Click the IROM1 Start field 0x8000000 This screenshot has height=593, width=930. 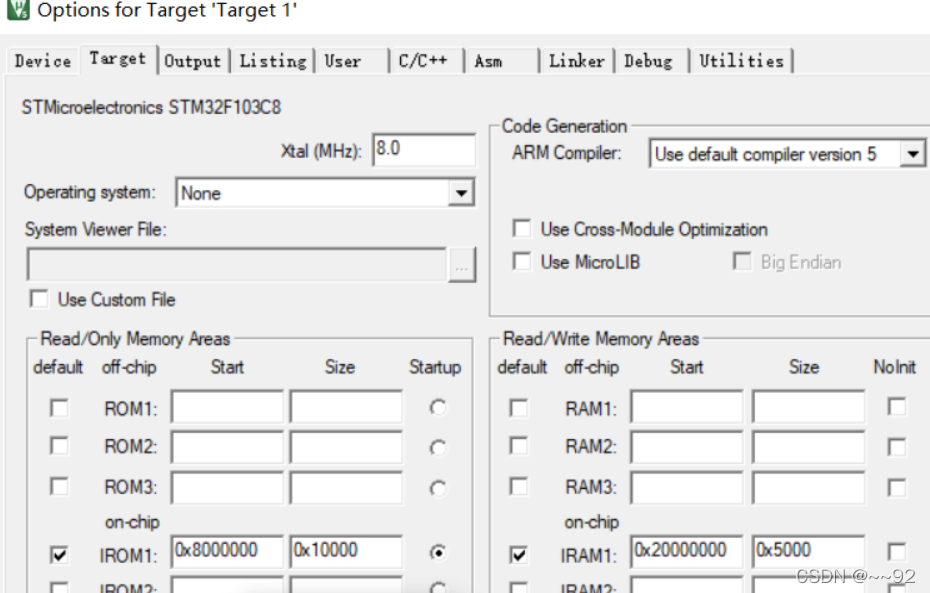coord(227,551)
